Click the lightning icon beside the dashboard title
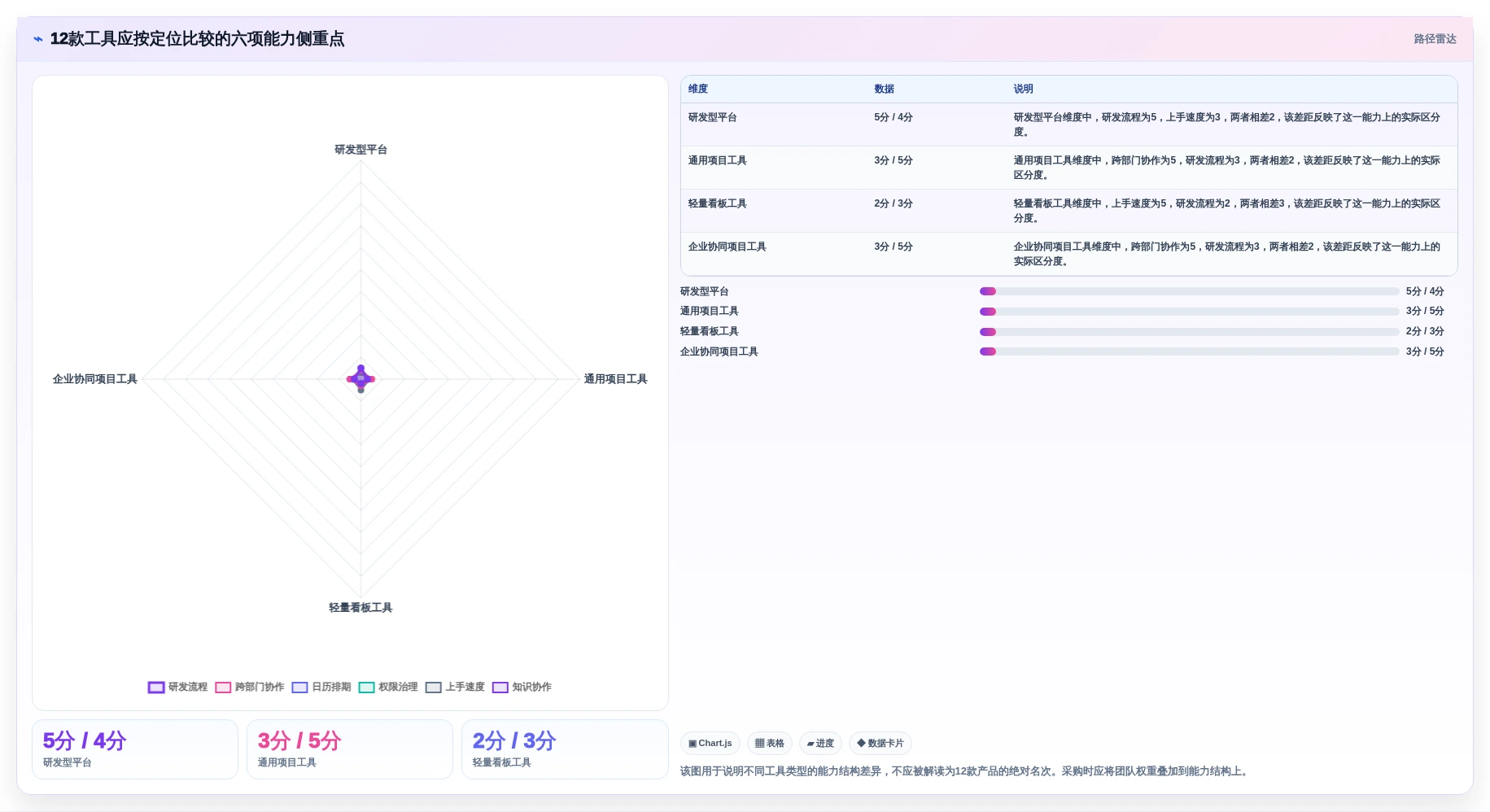Screen dimensions: 1490x812 (38, 39)
